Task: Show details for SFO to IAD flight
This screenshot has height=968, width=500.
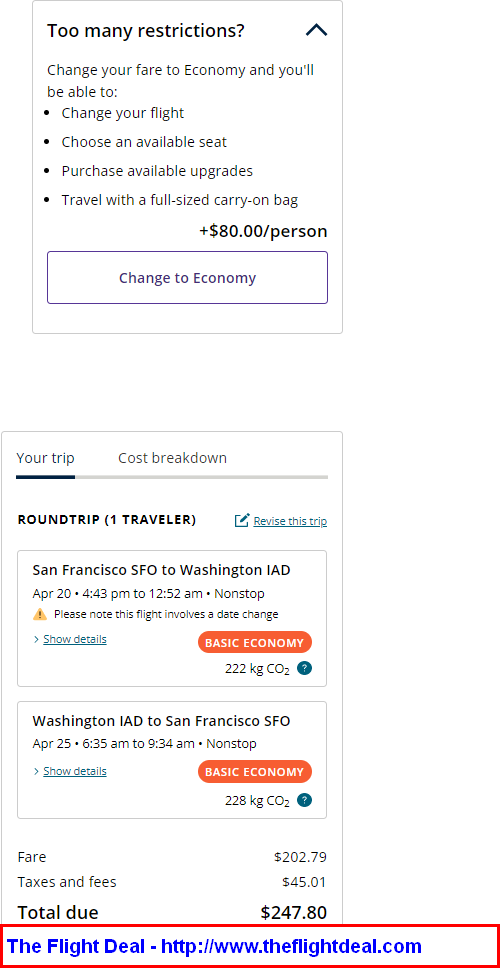Action: [75, 639]
